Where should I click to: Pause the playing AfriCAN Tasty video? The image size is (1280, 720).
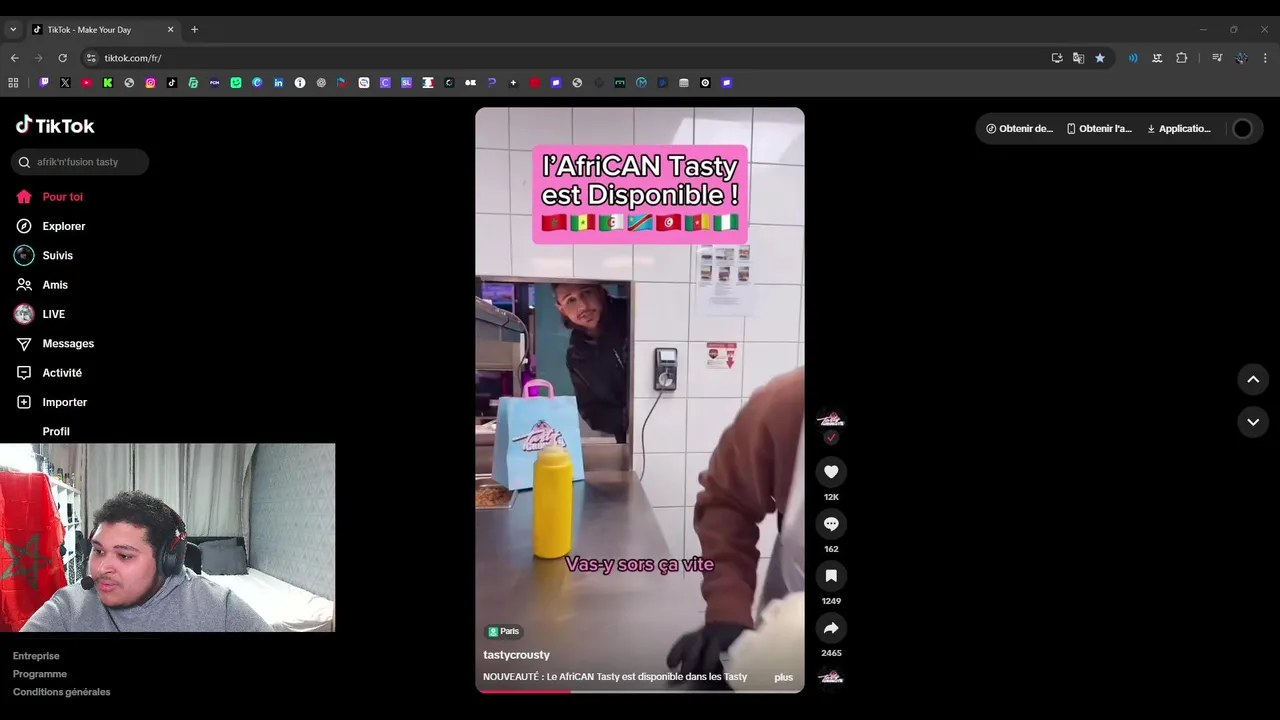640,400
